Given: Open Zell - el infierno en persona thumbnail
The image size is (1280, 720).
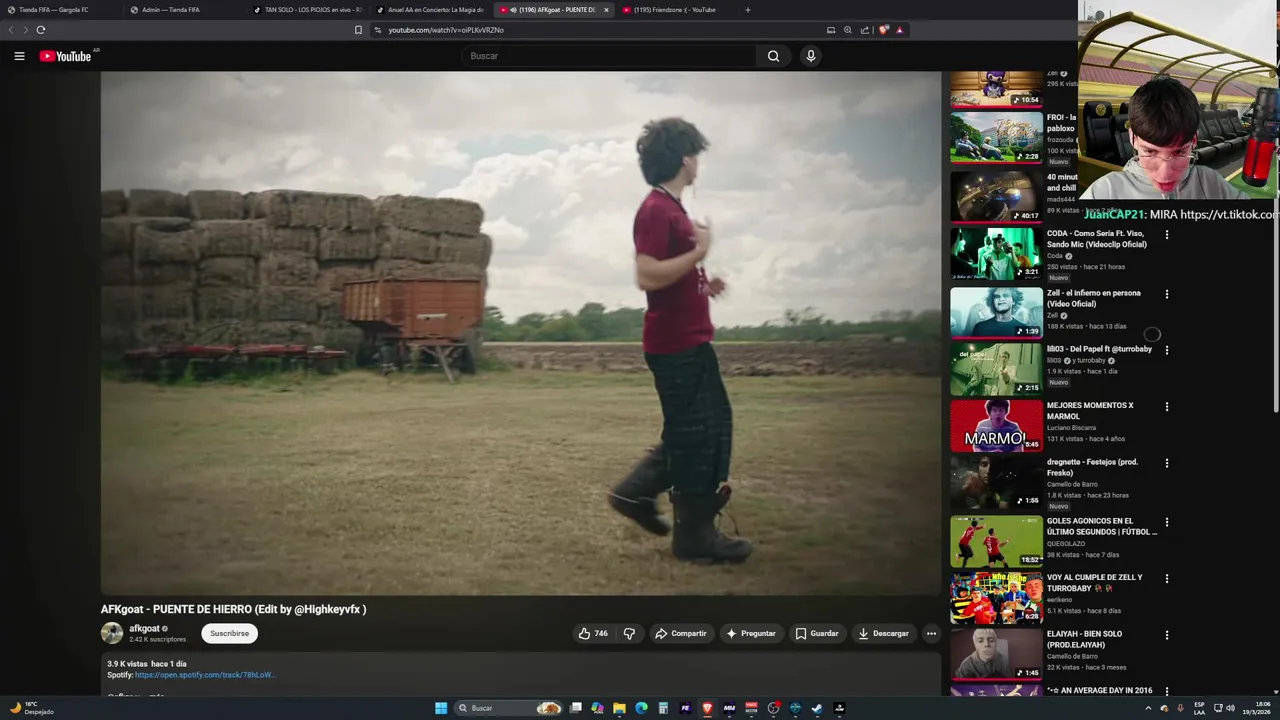Looking at the screenshot, I should [996, 313].
